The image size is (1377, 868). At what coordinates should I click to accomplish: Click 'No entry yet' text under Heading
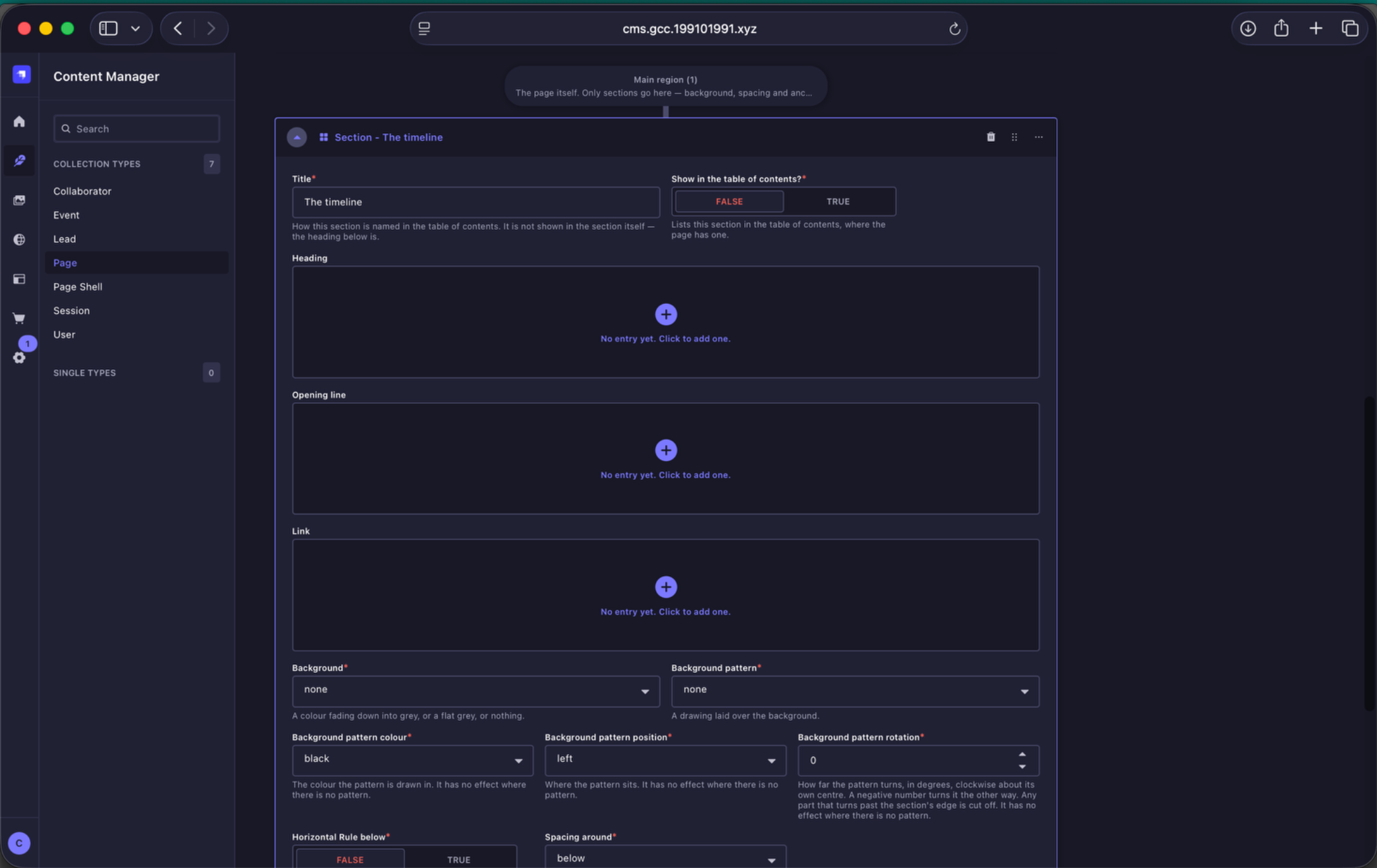[x=665, y=339]
